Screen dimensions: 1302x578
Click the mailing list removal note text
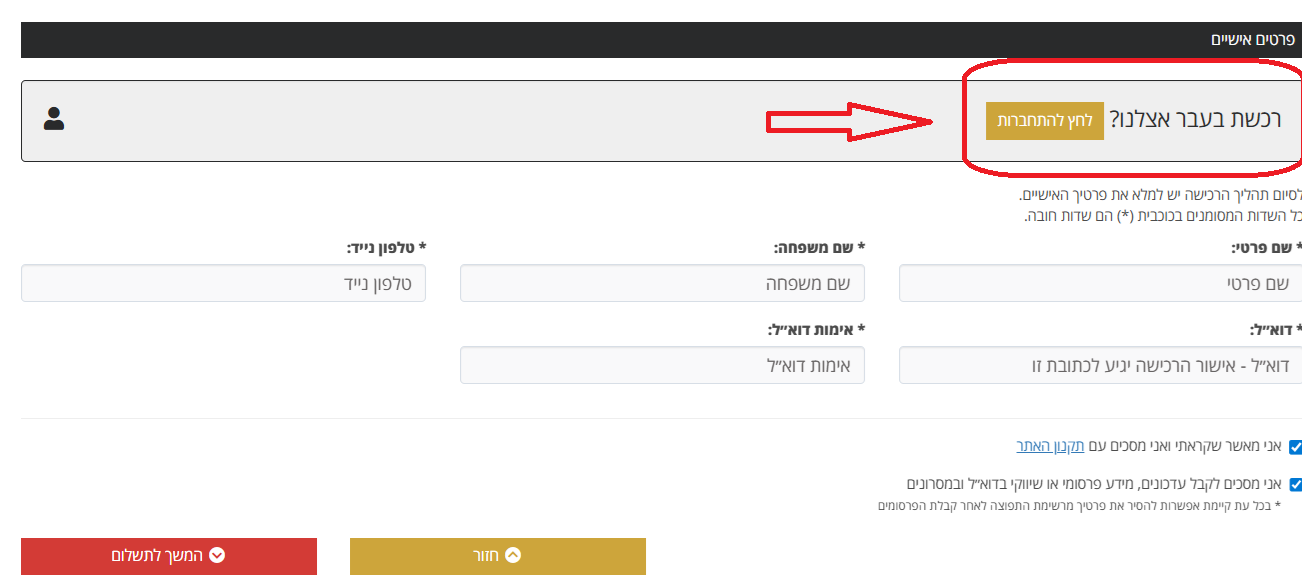coord(1079,506)
